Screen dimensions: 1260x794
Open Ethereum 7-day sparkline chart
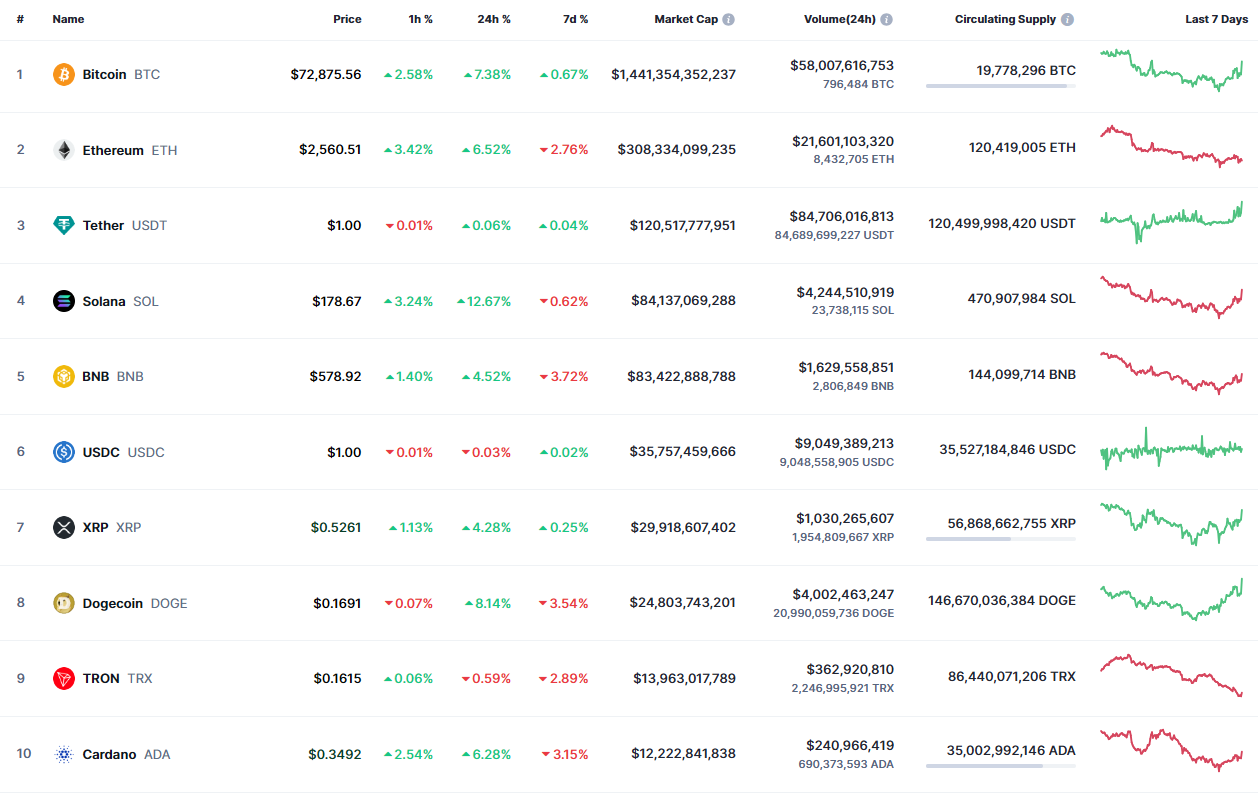(x=1172, y=145)
